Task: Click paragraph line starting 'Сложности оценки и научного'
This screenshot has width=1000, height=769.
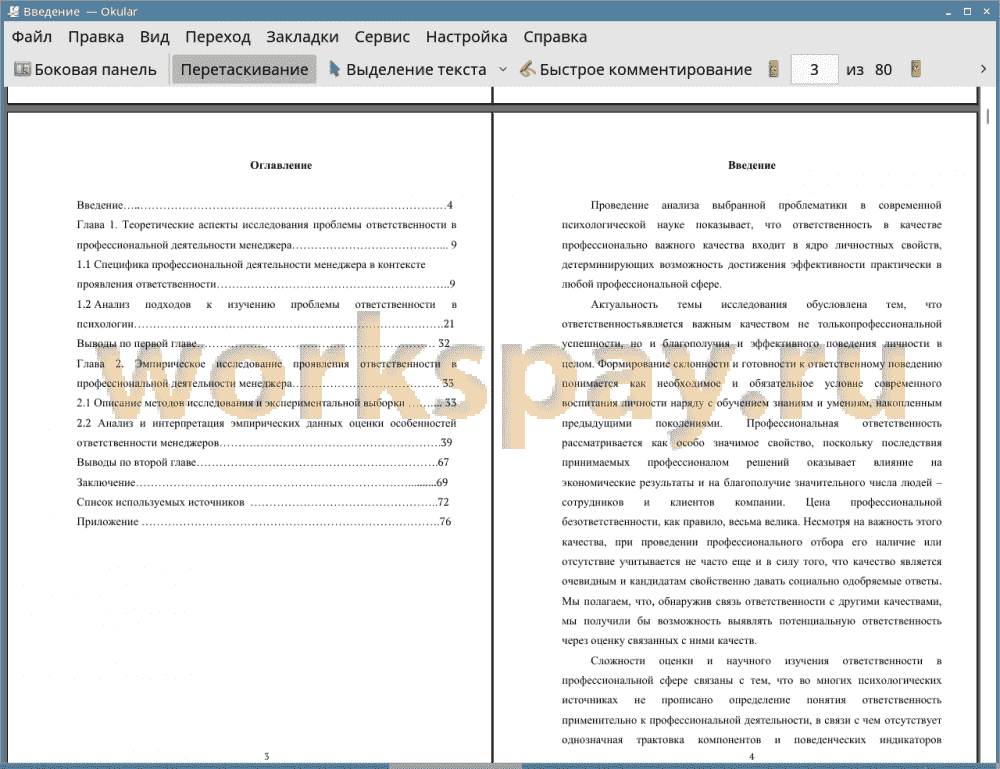Action: pos(766,661)
